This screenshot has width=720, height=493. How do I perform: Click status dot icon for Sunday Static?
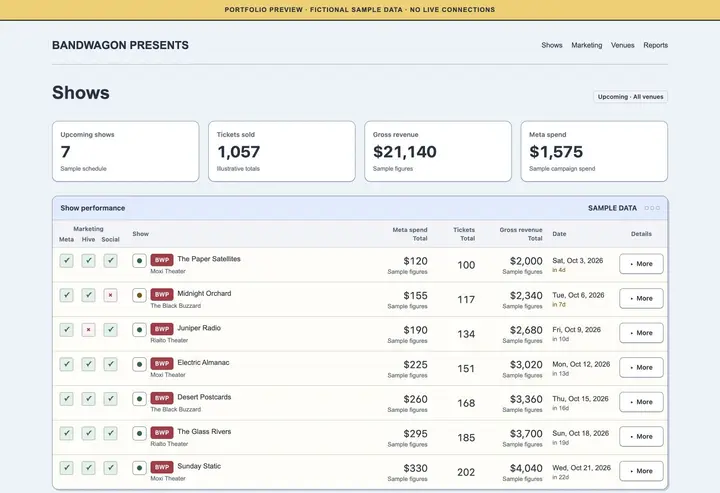click(139, 468)
